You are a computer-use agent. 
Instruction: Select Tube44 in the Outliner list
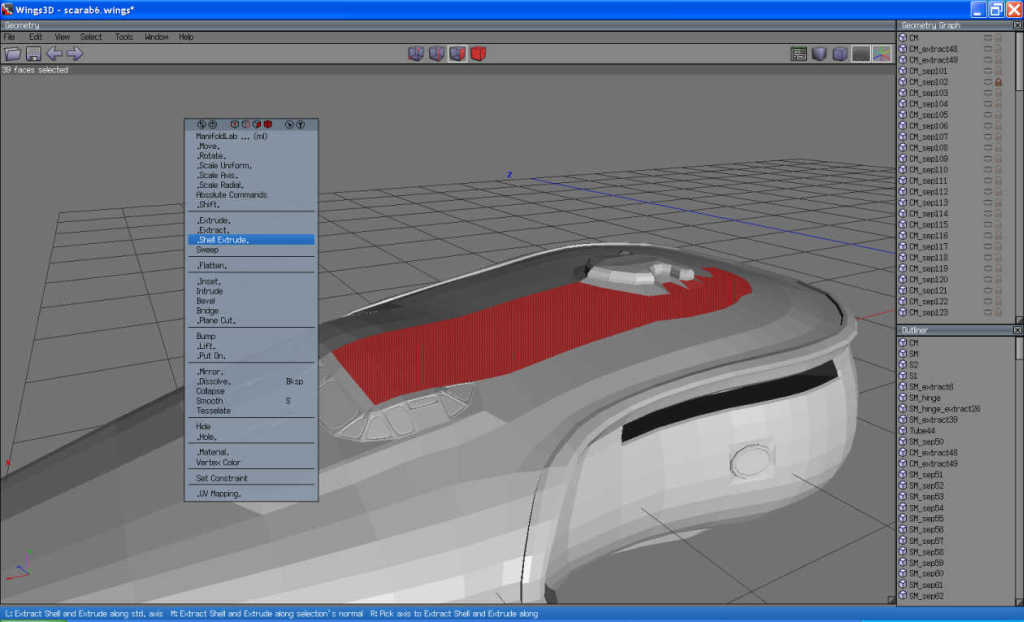click(x=921, y=431)
